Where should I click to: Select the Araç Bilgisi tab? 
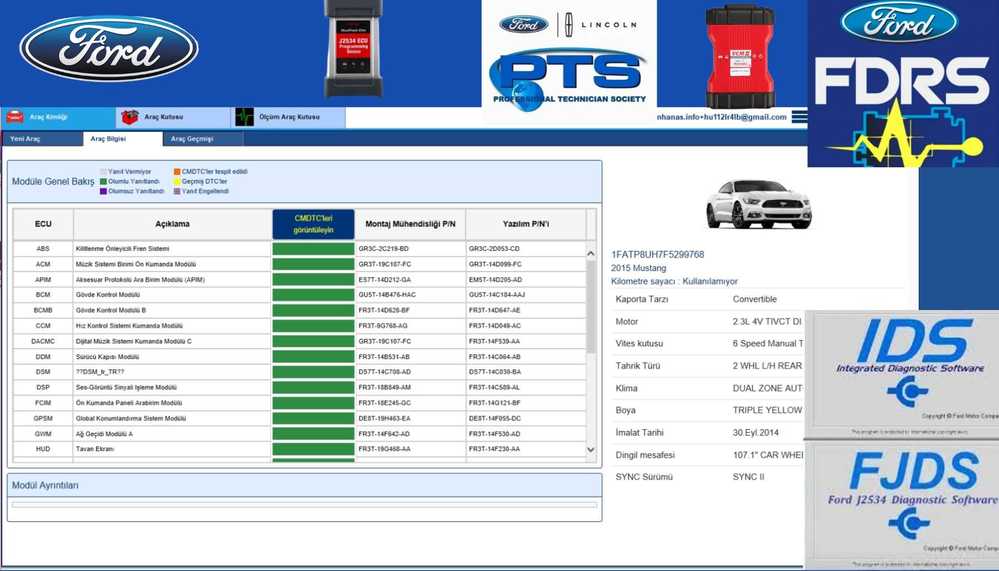122,139
